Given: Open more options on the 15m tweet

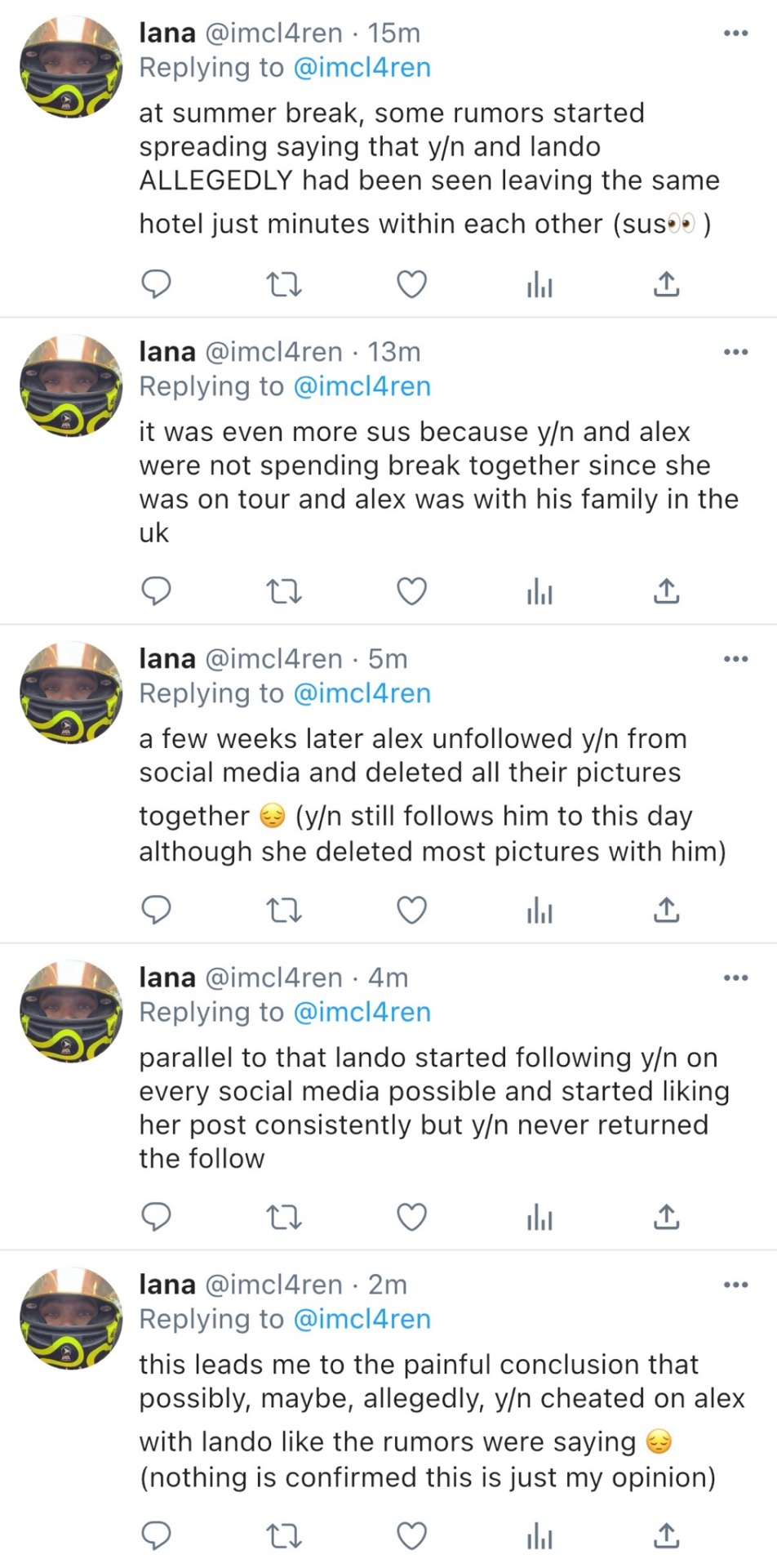Looking at the screenshot, I should click(735, 33).
